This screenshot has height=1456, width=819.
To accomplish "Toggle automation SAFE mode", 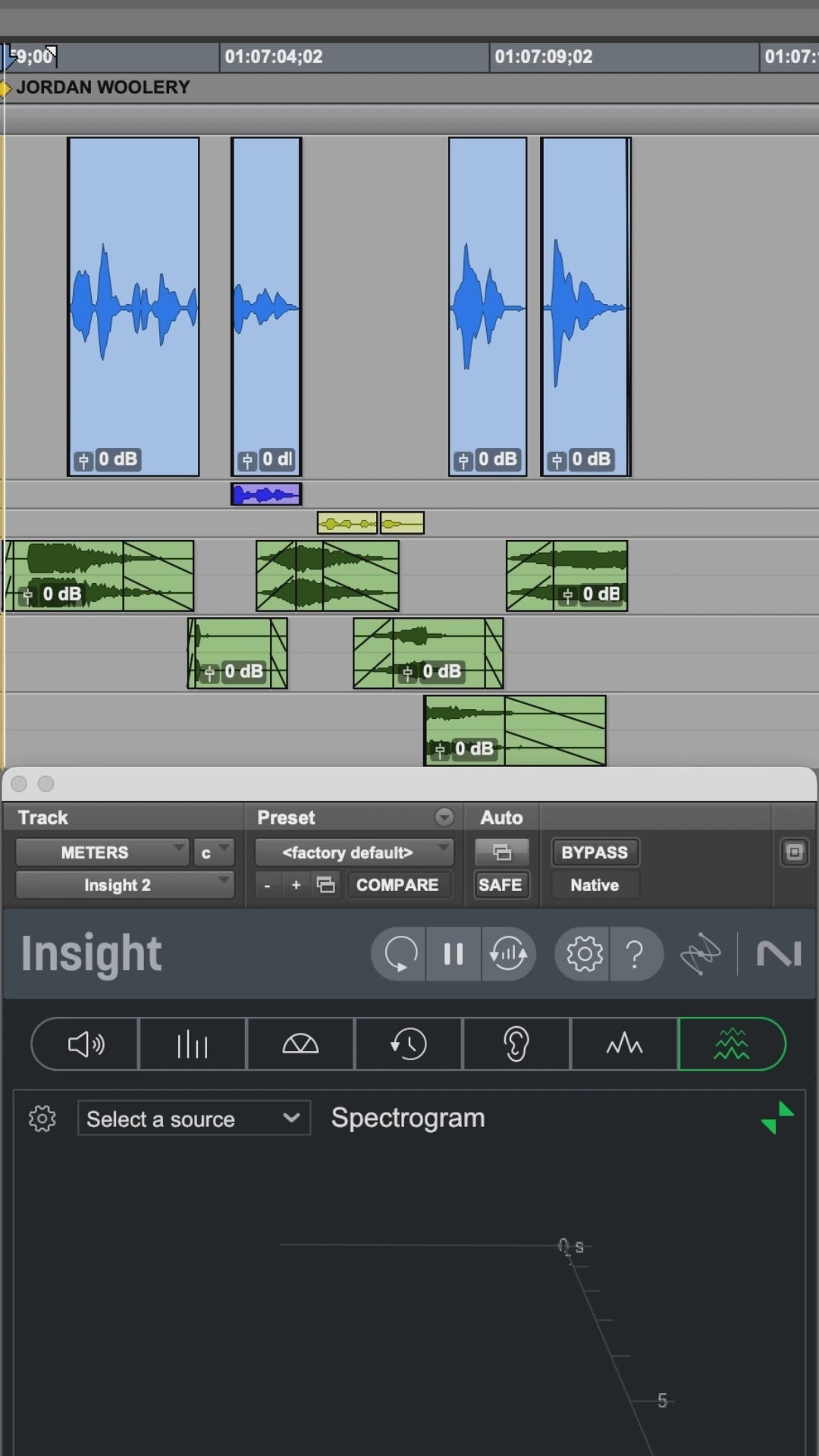I will pyautogui.click(x=500, y=885).
